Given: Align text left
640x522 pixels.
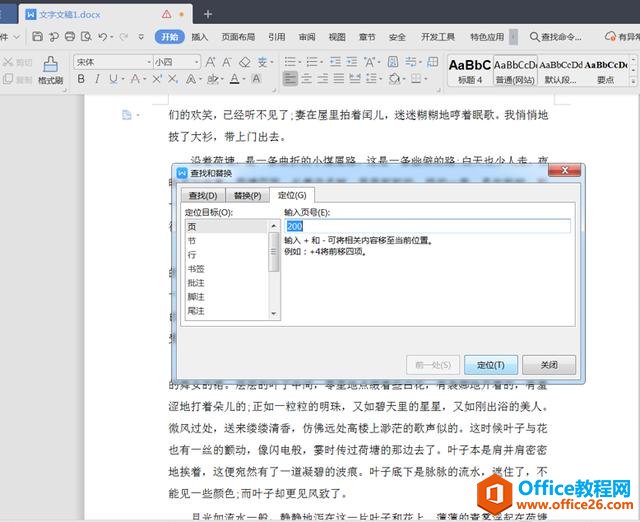Looking at the screenshot, I should tap(290, 78).
